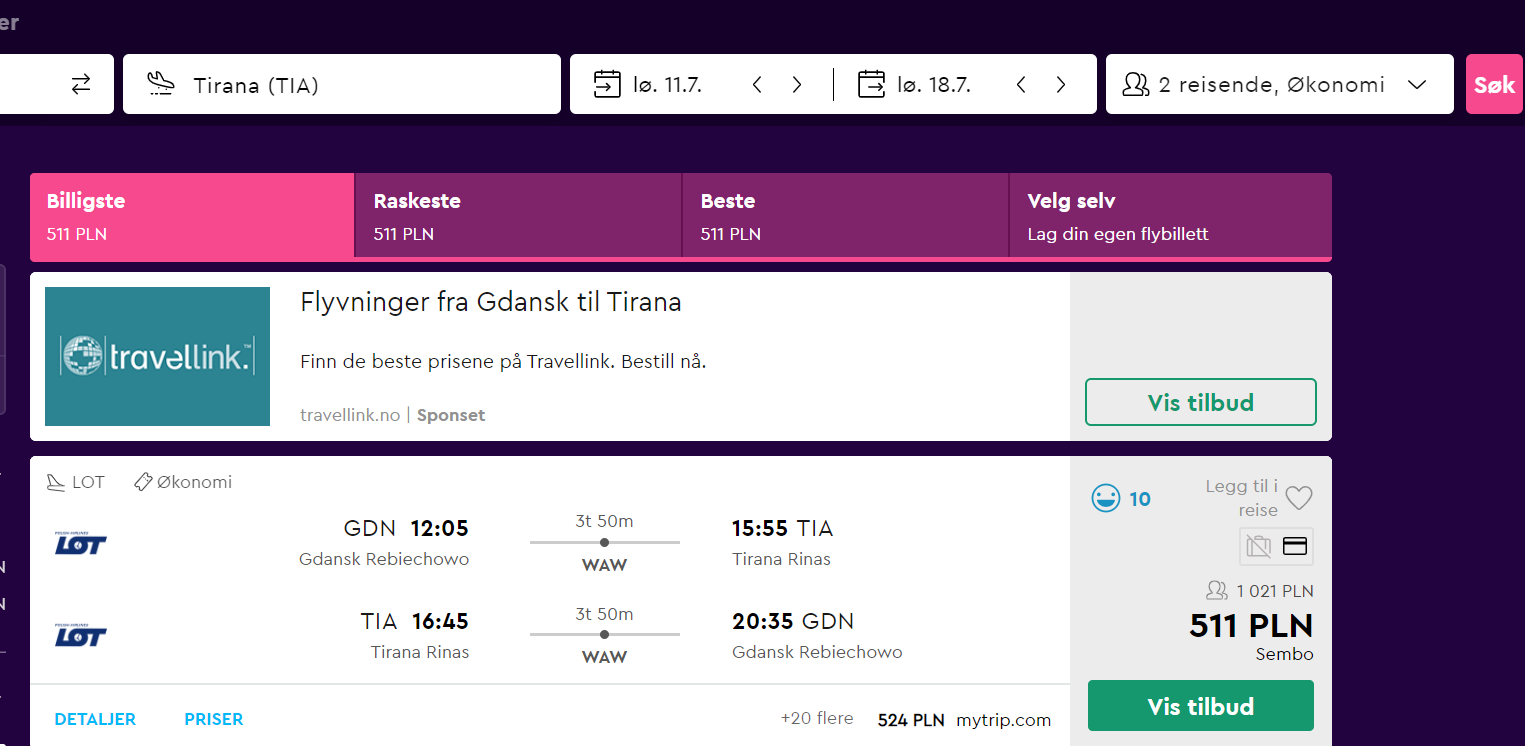Click the pink Søk button

pyautogui.click(x=1494, y=84)
